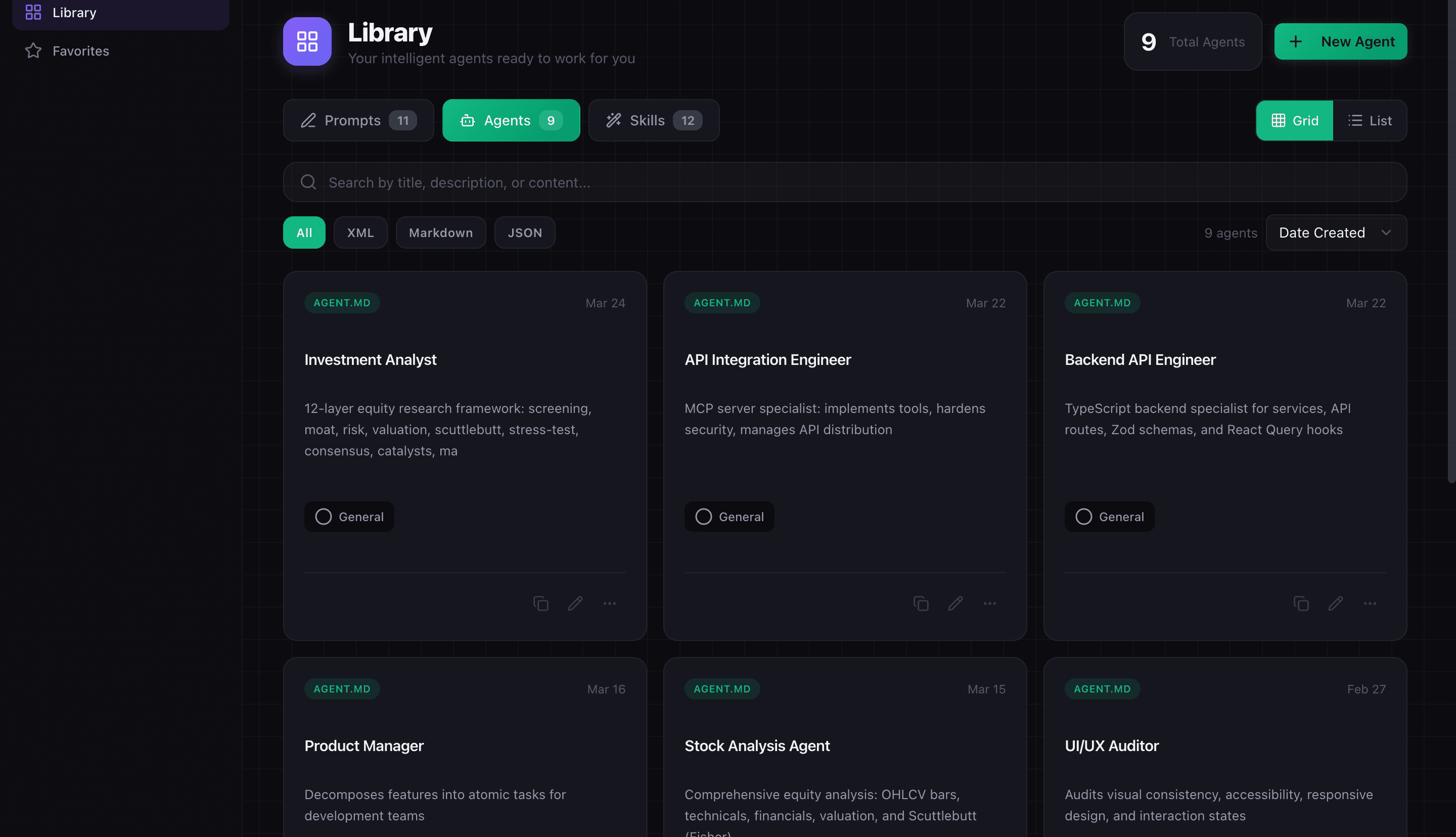1456x837 pixels.
Task: Click the search magnifier icon
Action: pos(309,182)
